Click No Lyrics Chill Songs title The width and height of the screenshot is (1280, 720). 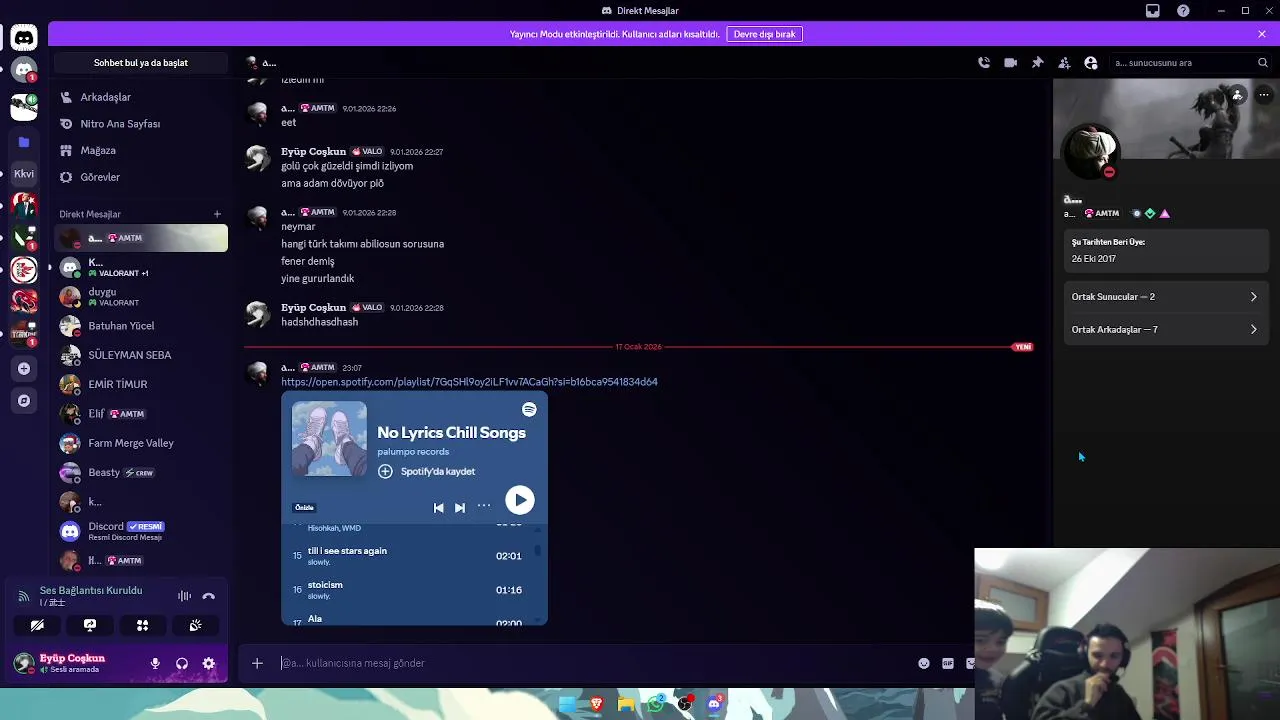[451, 433]
